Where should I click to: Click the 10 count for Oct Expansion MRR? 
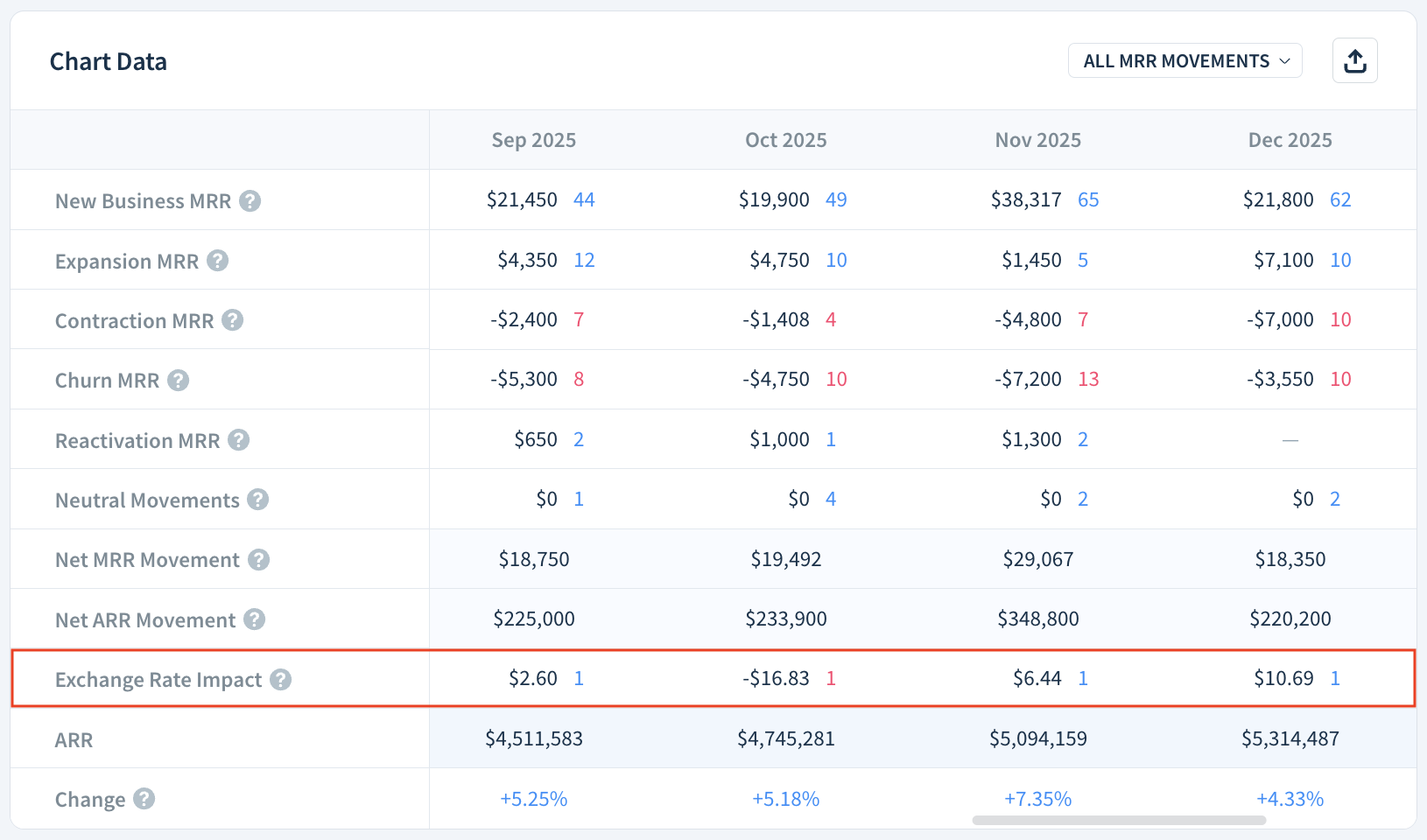click(x=836, y=260)
